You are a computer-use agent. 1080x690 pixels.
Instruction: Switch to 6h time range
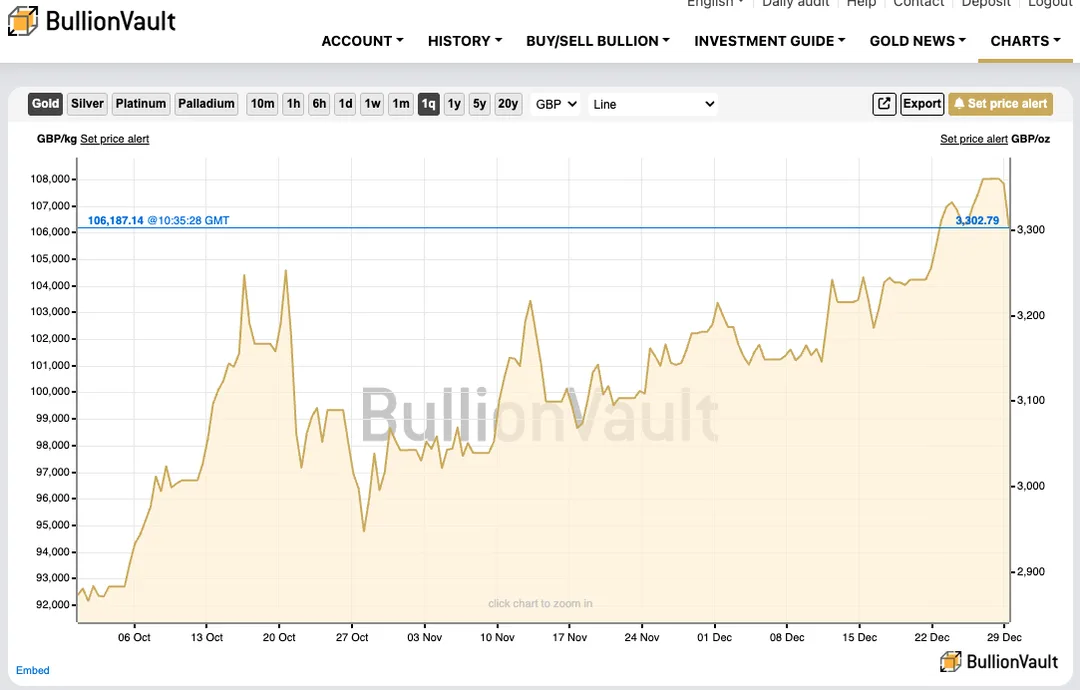coord(319,104)
